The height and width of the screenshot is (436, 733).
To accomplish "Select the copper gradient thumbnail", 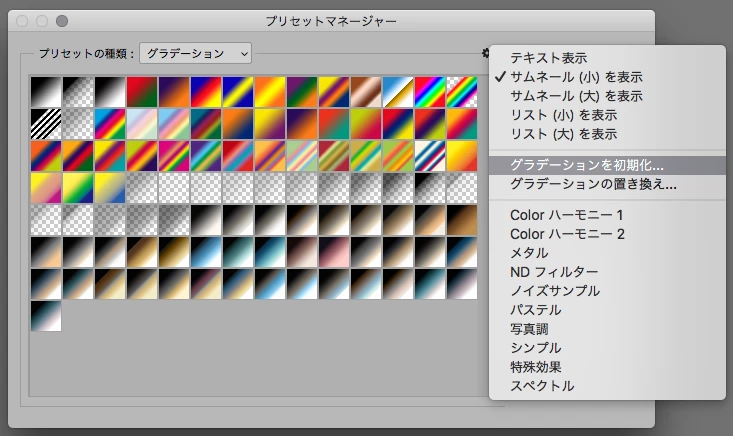I will pyautogui.click(x=366, y=92).
